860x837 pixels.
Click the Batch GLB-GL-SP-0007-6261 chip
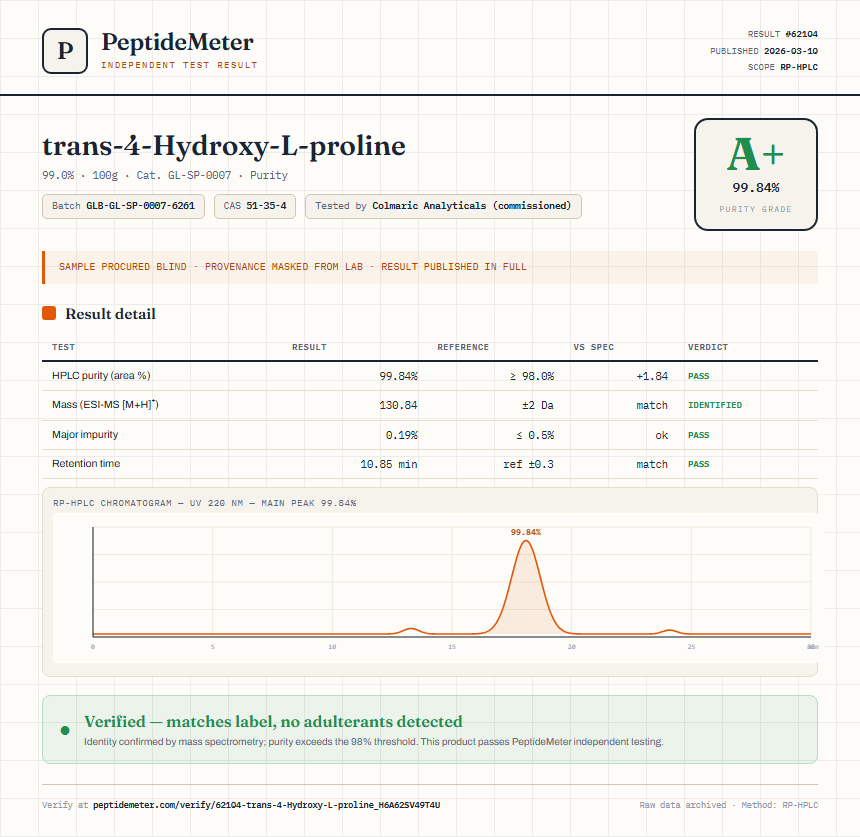[123, 206]
